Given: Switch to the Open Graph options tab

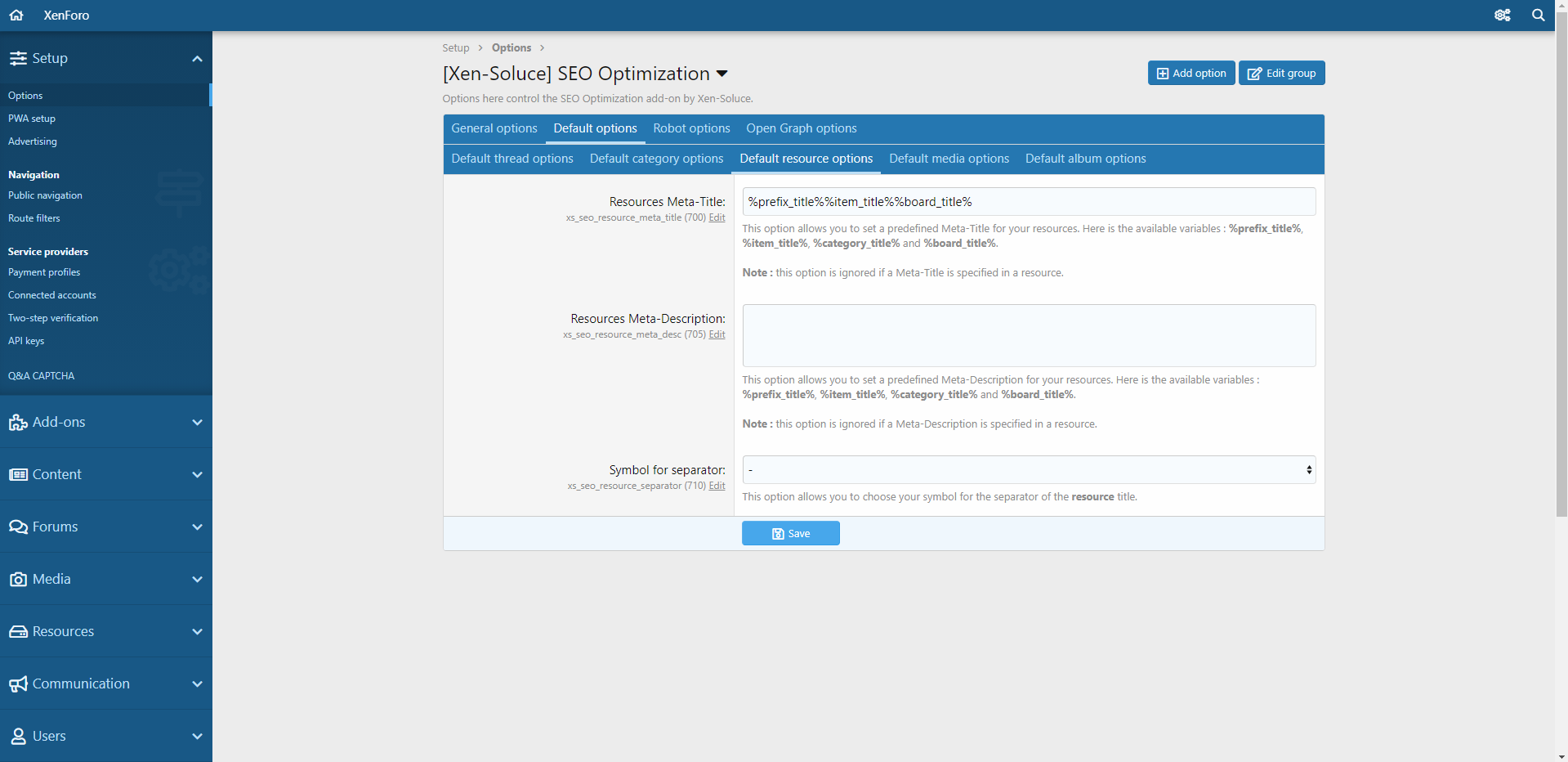Looking at the screenshot, I should pyautogui.click(x=801, y=128).
